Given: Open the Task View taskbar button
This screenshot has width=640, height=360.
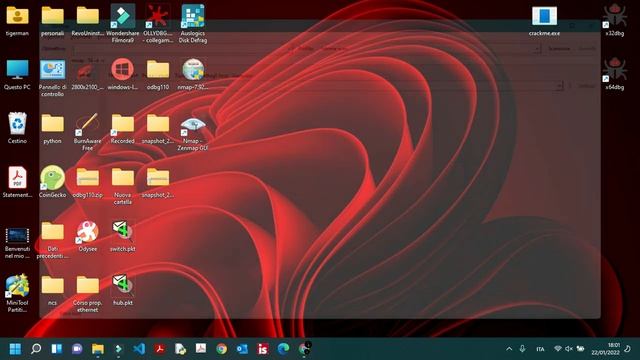Looking at the screenshot, I should tap(56, 349).
